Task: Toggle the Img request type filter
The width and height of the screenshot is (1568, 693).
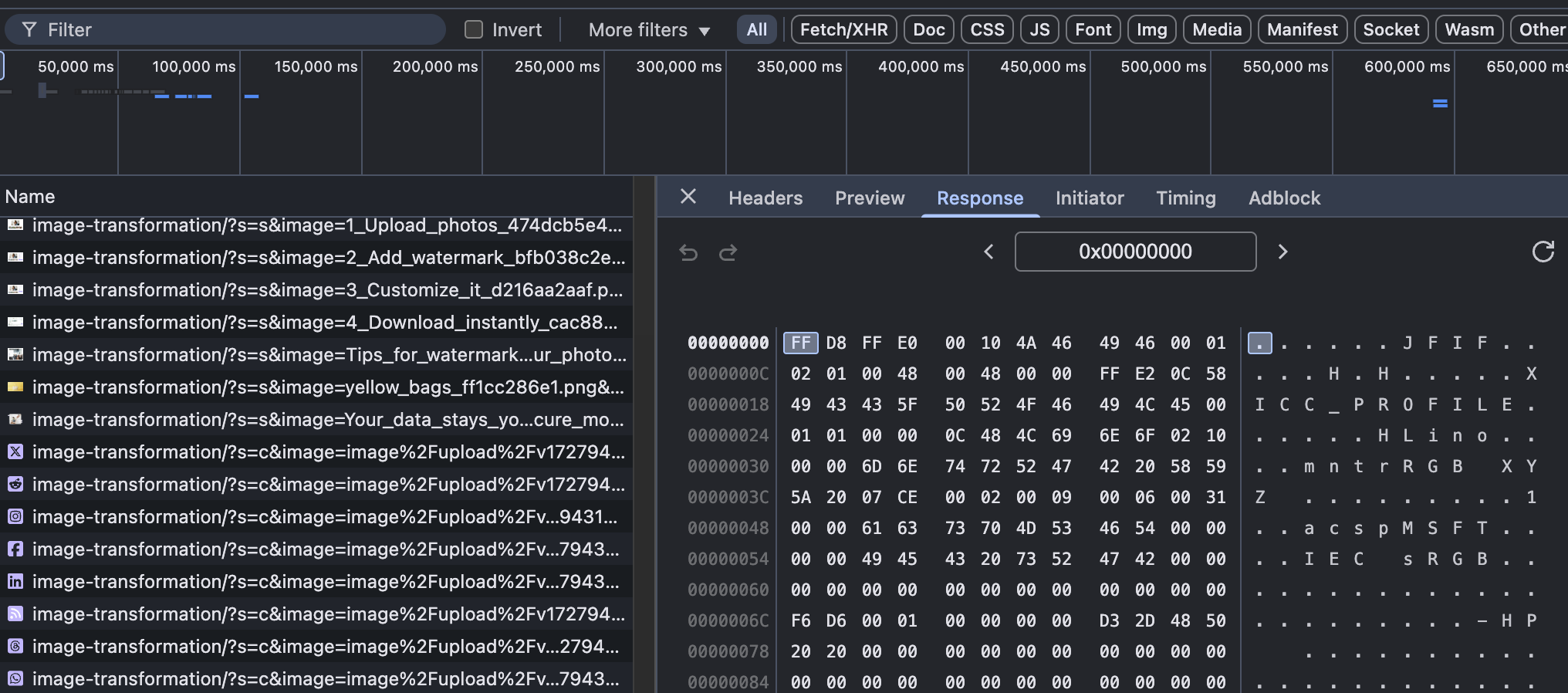Action: click(x=1151, y=30)
